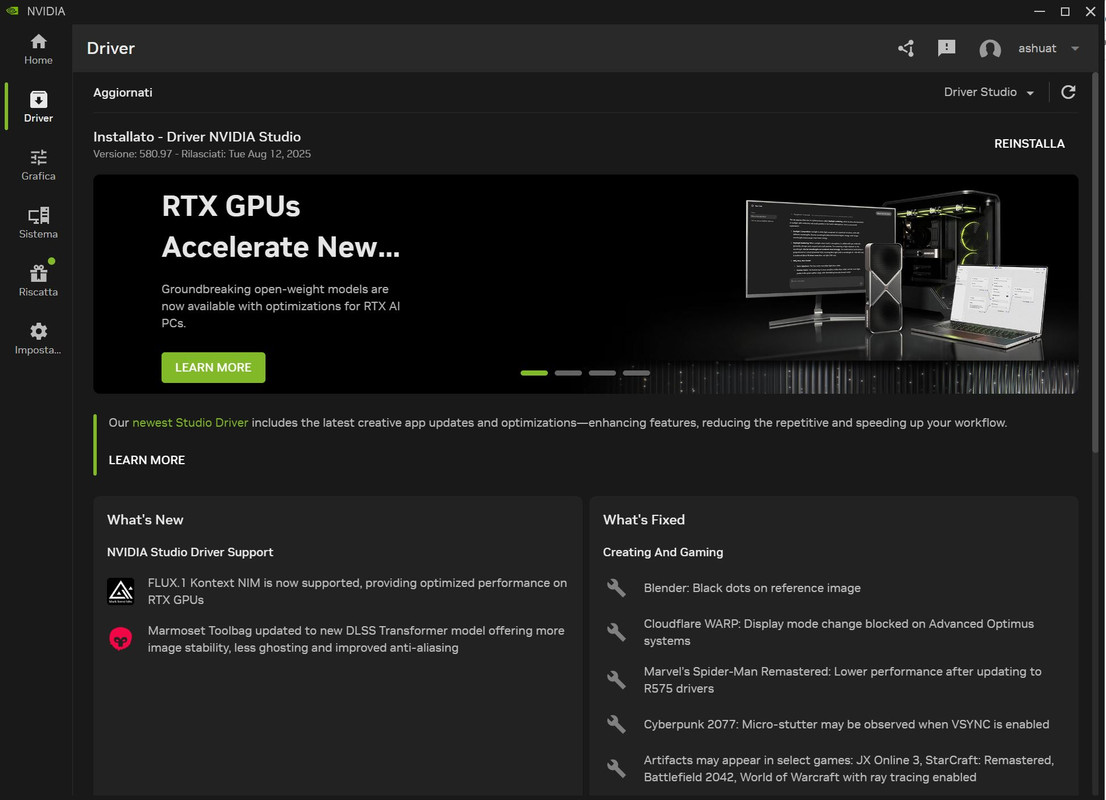Click the NVIDIA logo in title bar
This screenshot has height=800, width=1106.
(x=12, y=11)
